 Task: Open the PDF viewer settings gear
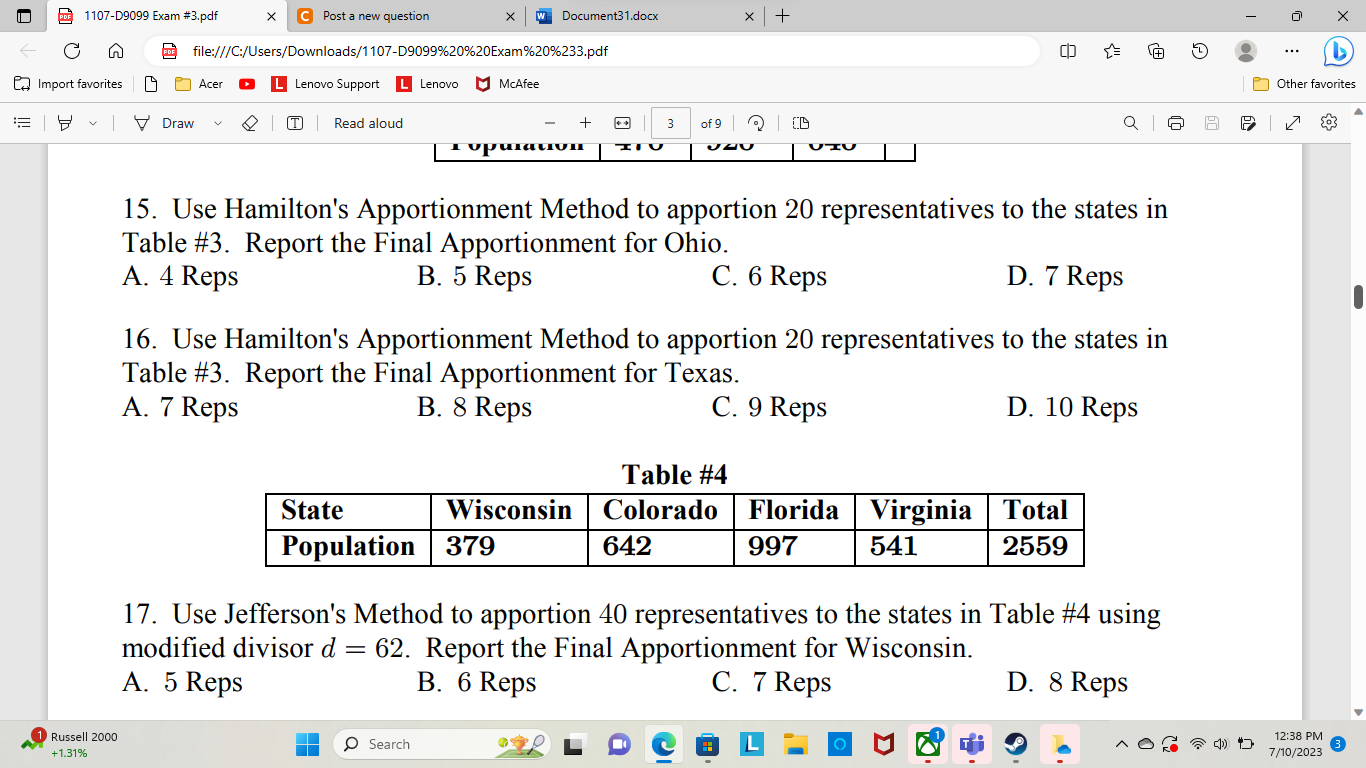(x=1329, y=122)
